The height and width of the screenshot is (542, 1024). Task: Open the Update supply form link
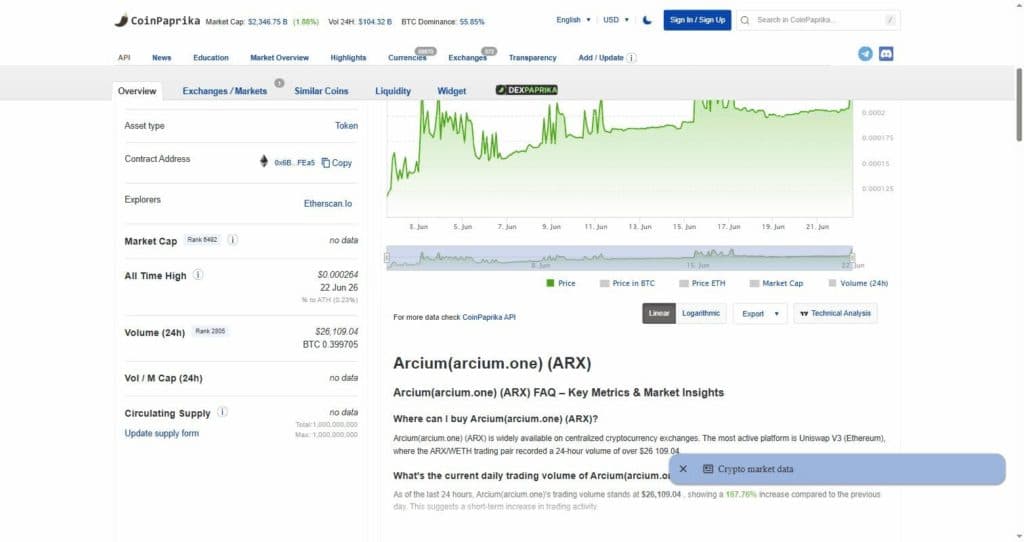[162, 433]
